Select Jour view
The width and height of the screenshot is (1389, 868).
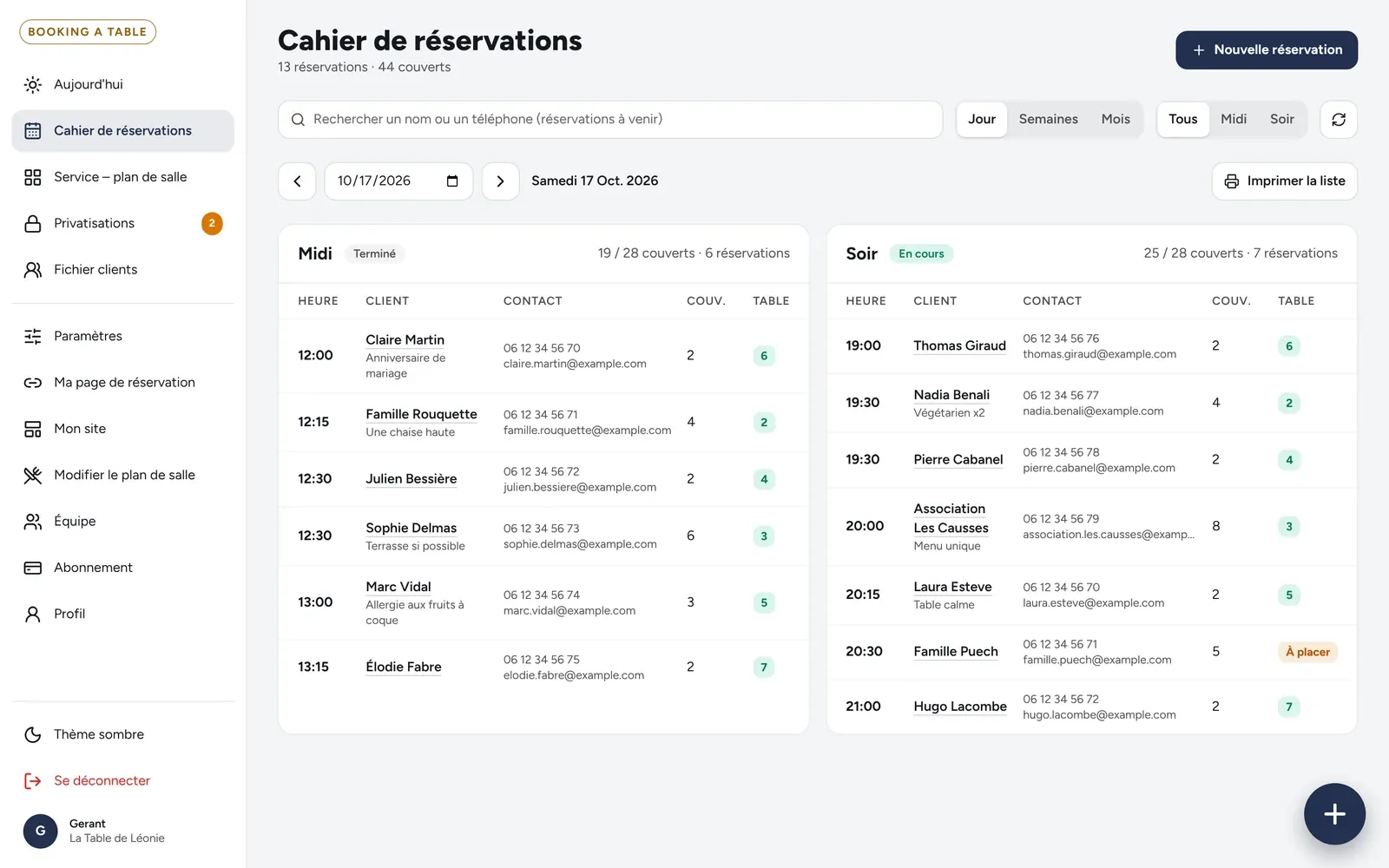coord(982,120)
